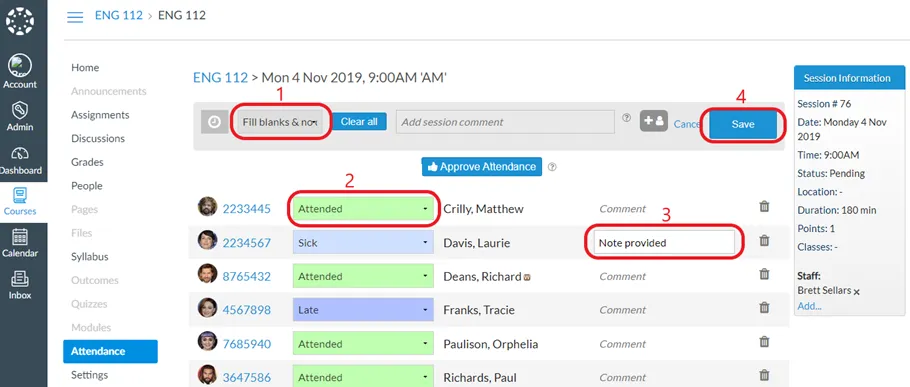Delete Deans, Richard row with trash icon
910x387 pixels.
click(x=764, y=274)
